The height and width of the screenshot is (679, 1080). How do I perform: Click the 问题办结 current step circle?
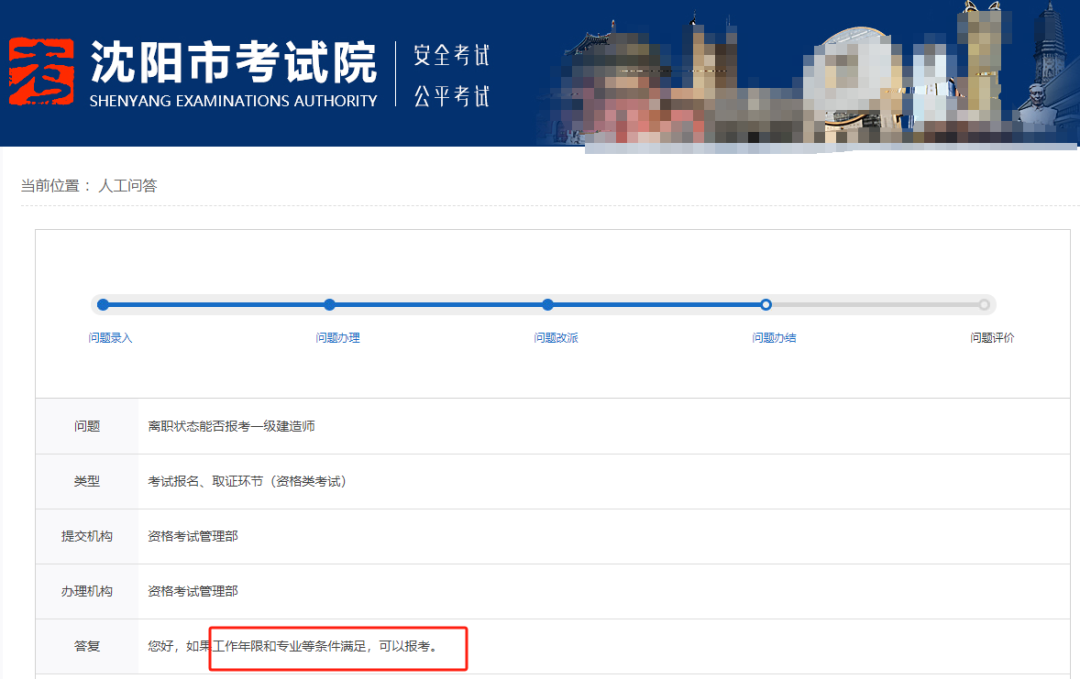[766, 305]
